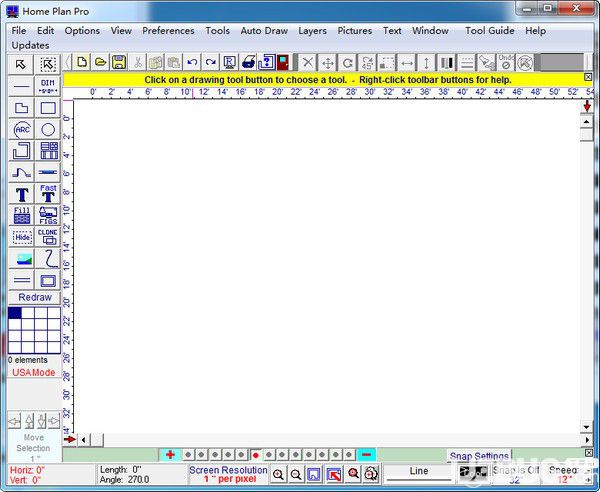The image size is (600, 492).
Task: Click the zoom in magnifier icon
Action: tap(278, 475)
